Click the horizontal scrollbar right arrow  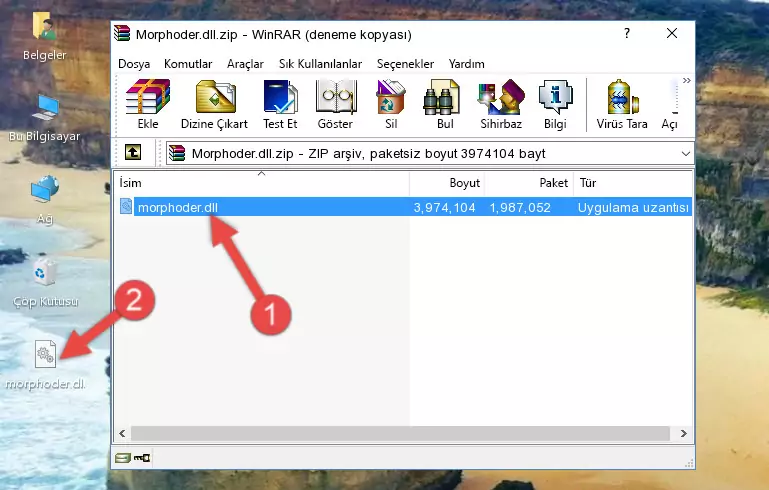coord(684,433)
